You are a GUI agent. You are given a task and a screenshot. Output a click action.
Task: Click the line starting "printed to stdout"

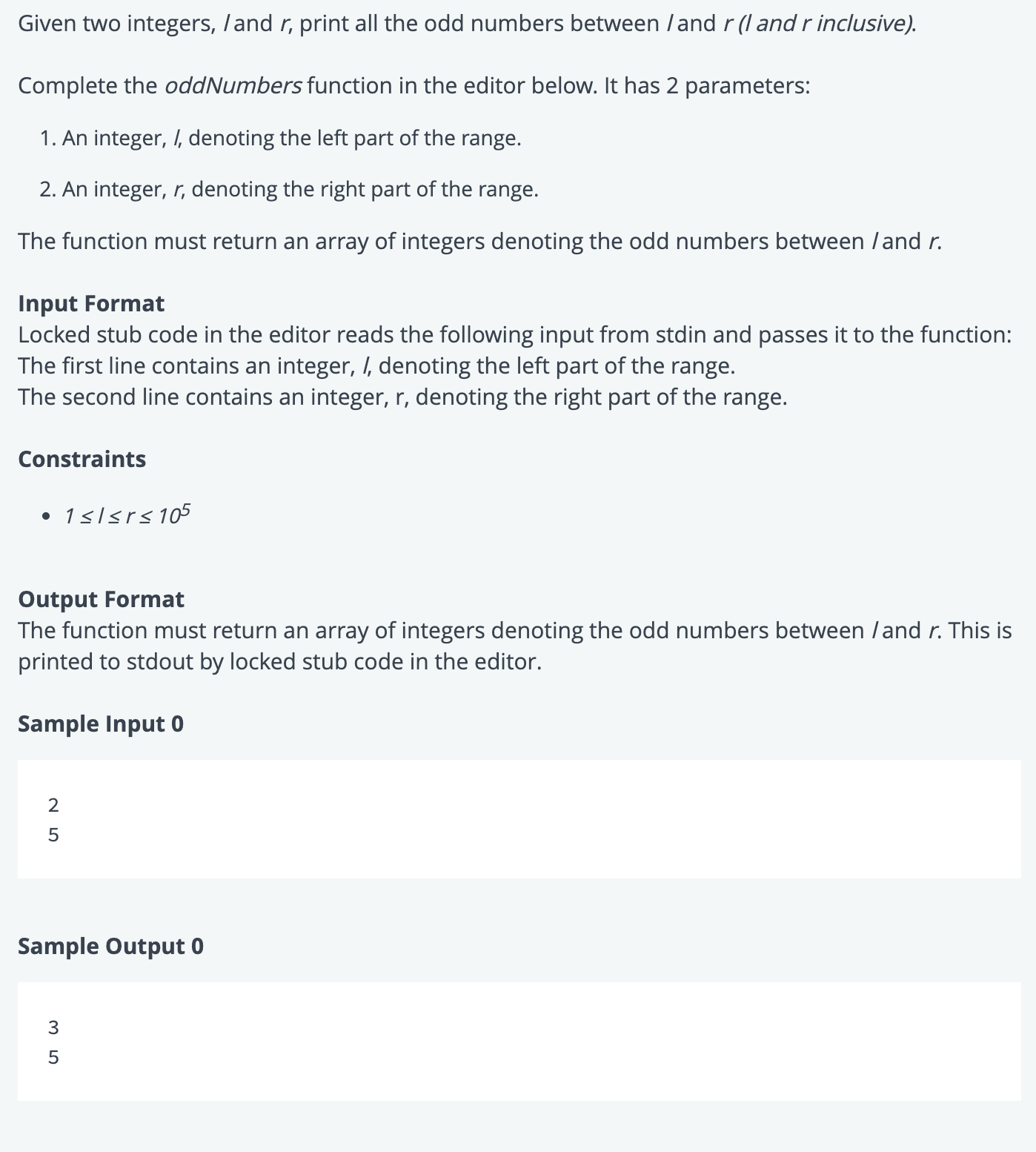(279, 661)
